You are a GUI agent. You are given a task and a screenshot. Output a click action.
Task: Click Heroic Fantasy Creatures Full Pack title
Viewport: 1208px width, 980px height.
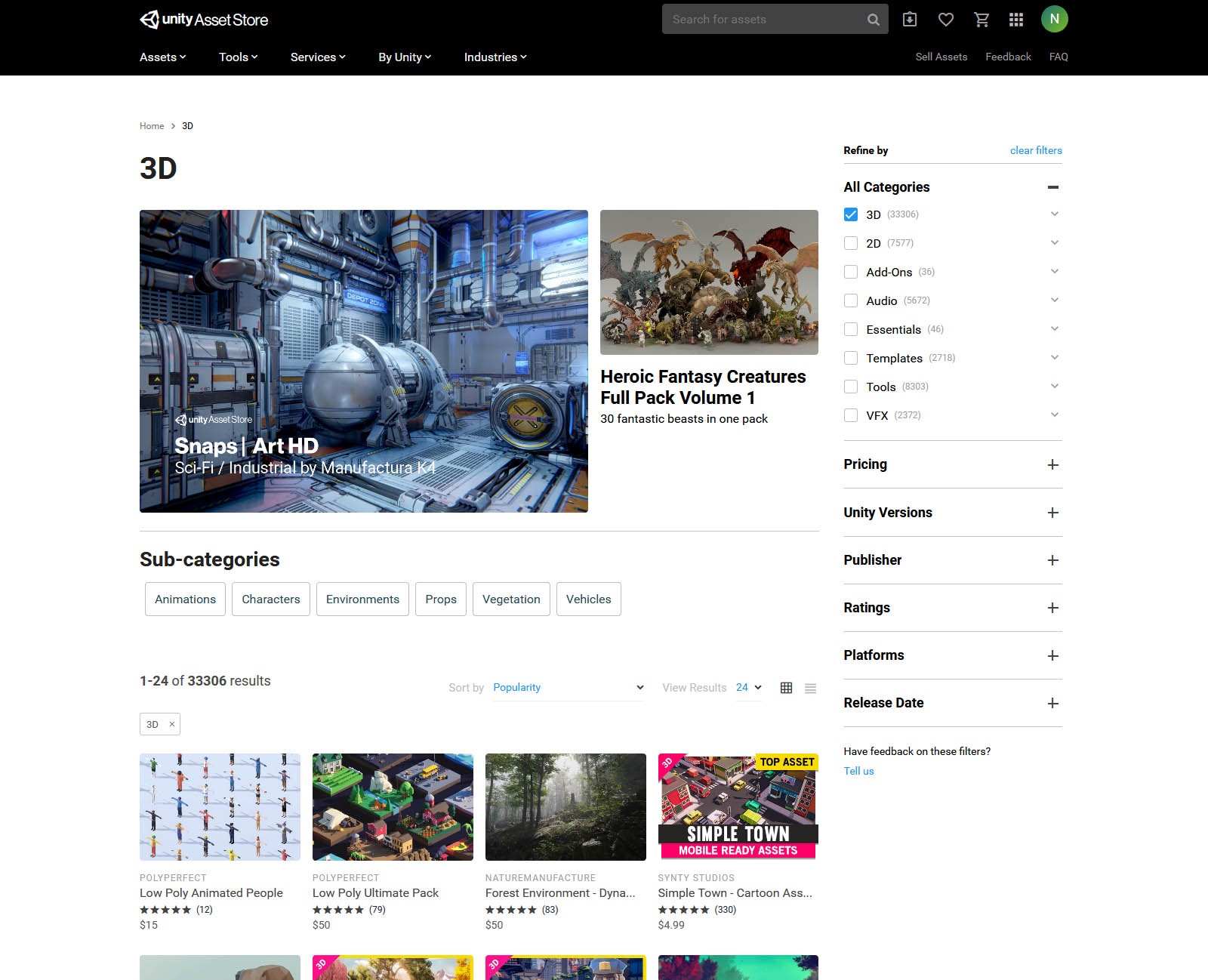[703, 387]
